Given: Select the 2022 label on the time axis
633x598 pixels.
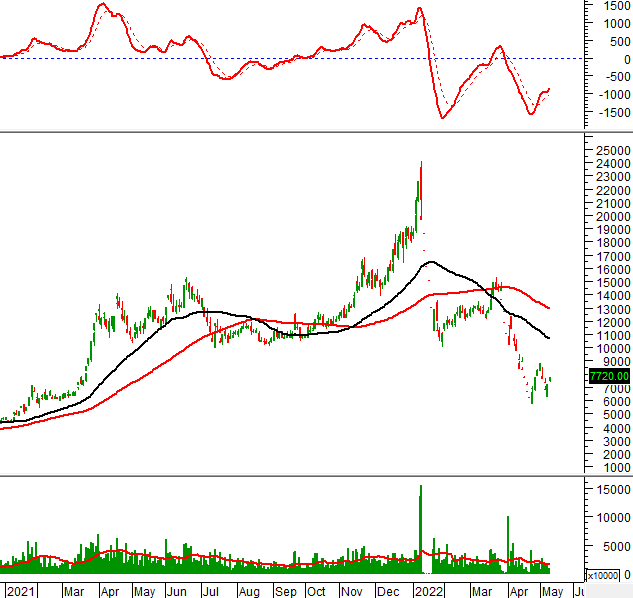Looking at the screenshot, I should [429, 591].
